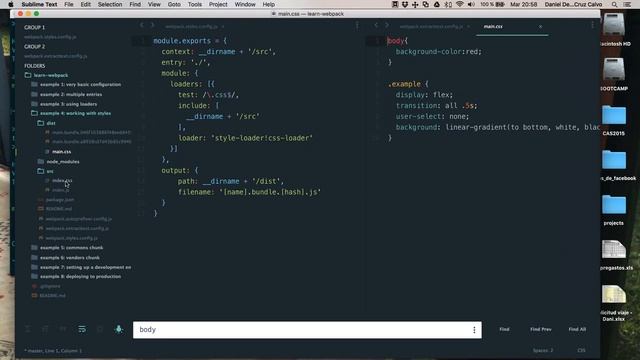Viewport: 640px width, 360px height.
Task: Select webpack.styles.config.js tab in left pane
Action: (191, 26)
